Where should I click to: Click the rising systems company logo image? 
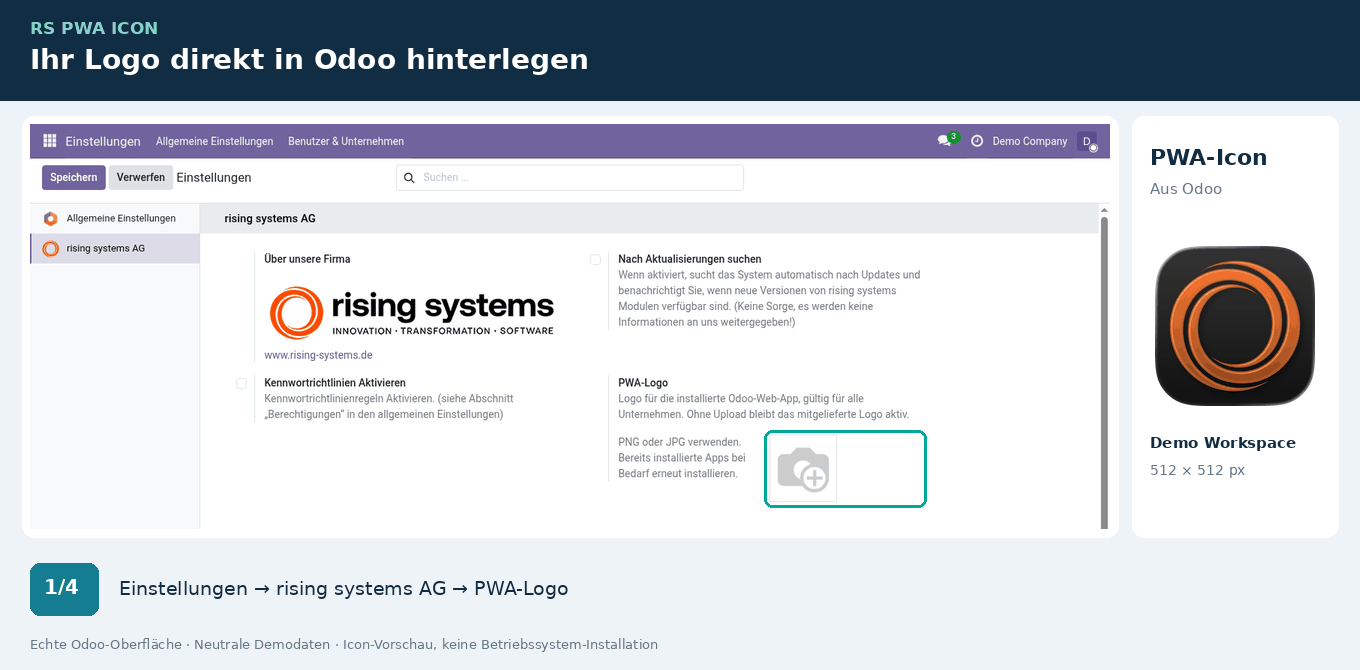pos(411,312)
